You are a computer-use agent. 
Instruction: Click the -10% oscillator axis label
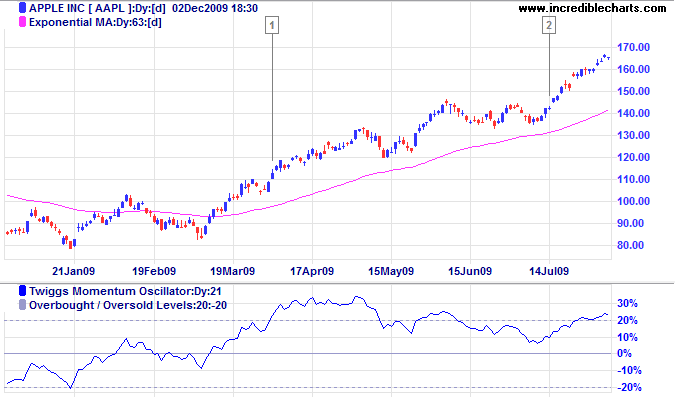[630, 370]
